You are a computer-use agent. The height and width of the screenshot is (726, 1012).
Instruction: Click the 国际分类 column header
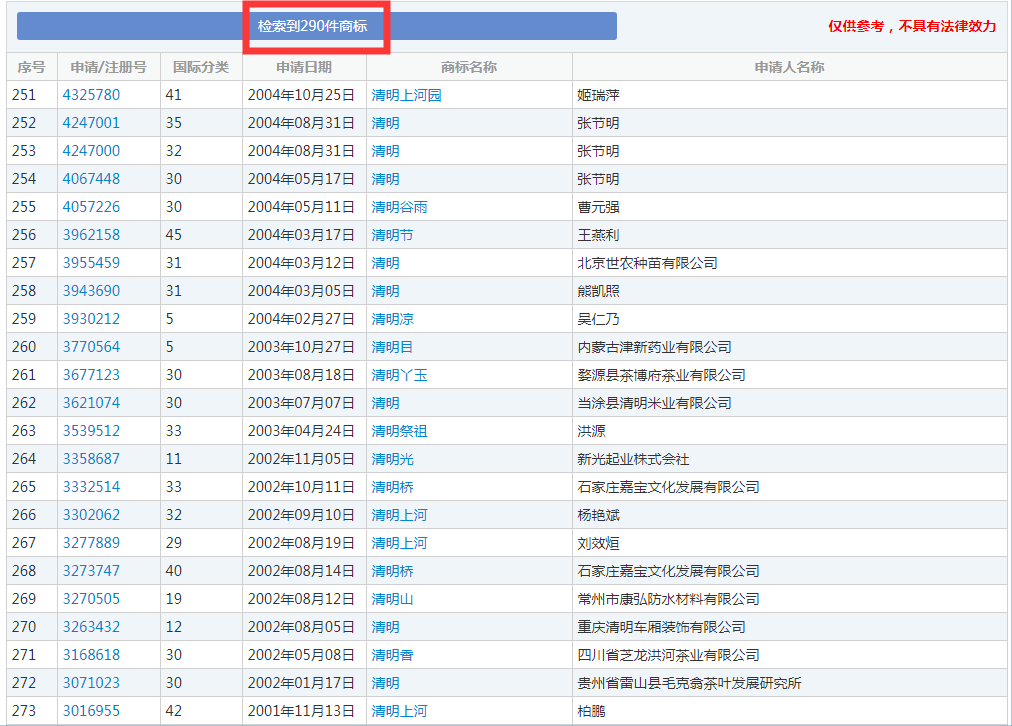201,67
